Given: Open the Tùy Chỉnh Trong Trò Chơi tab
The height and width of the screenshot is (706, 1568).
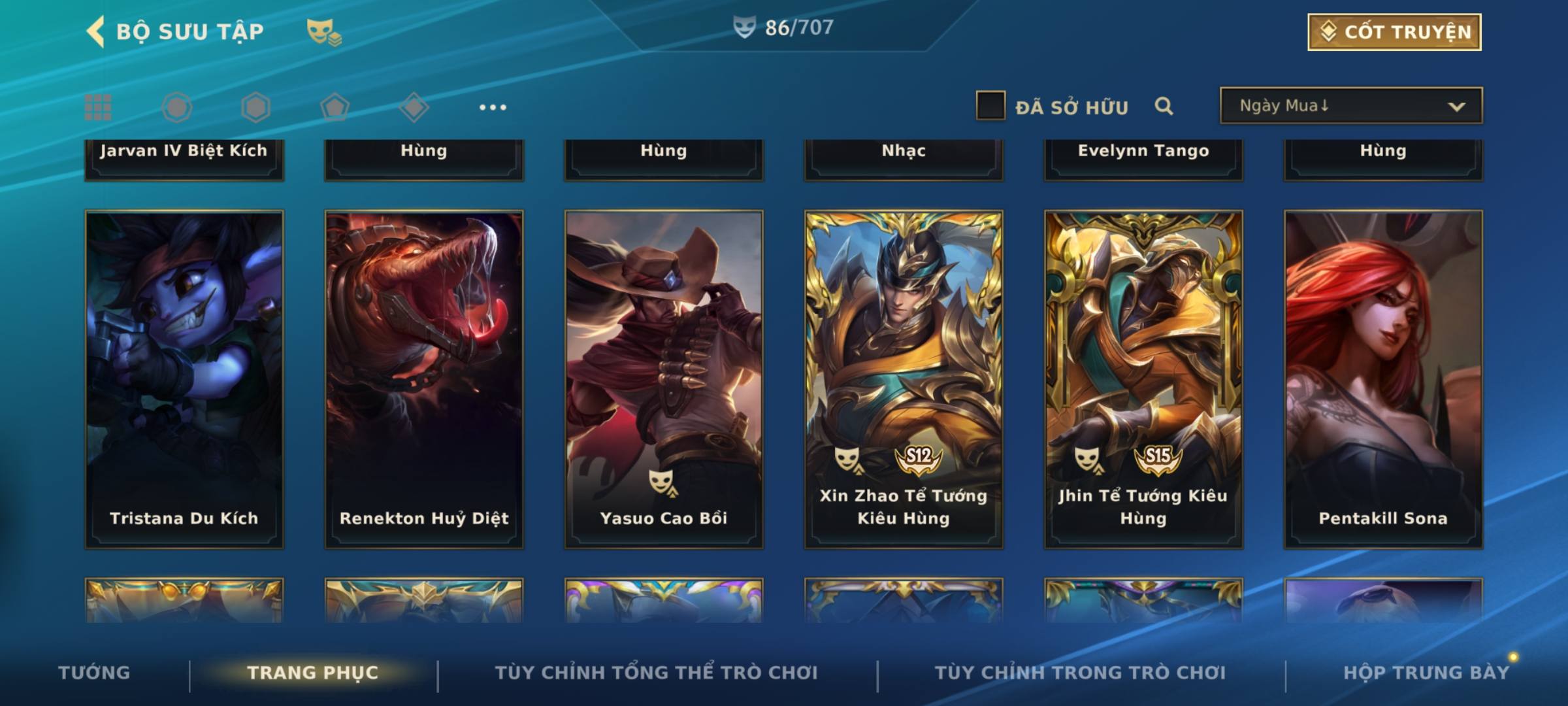Looking at the screenshot, I should (1080, 673).
